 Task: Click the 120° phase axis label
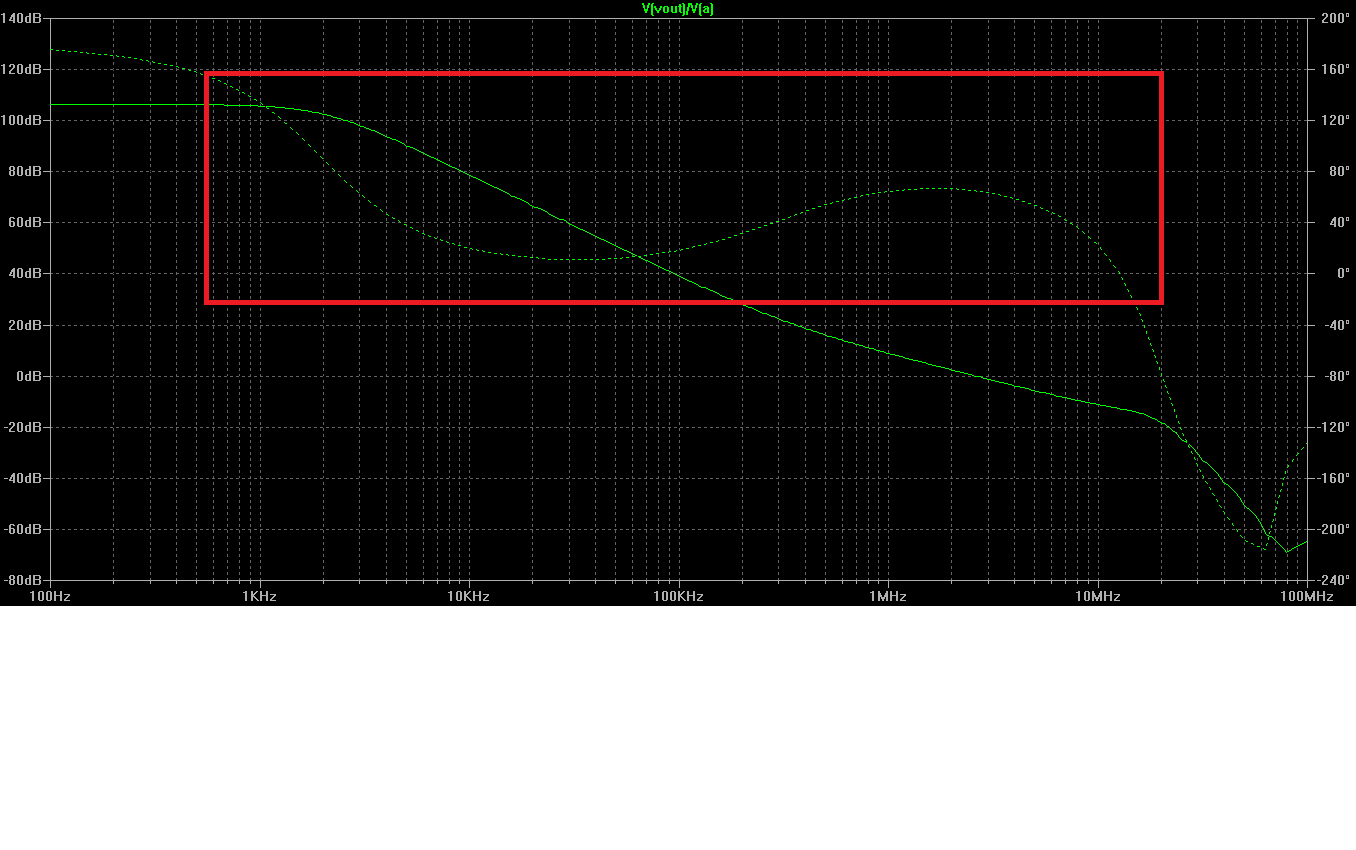1335,120
